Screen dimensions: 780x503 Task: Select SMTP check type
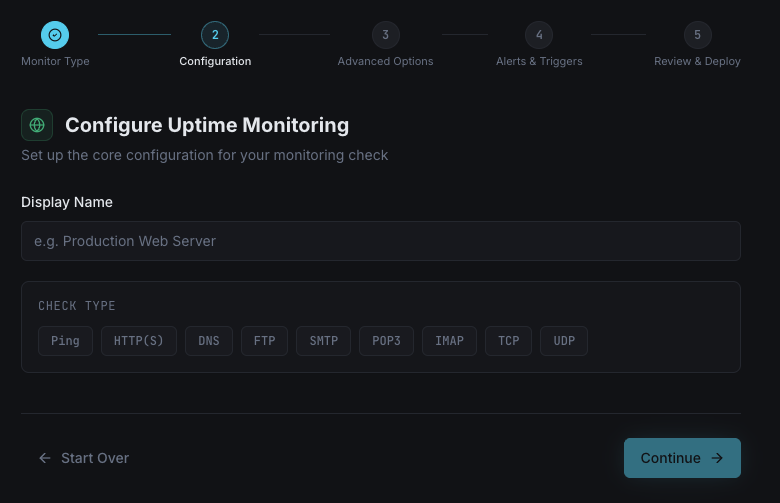(323, 341)
